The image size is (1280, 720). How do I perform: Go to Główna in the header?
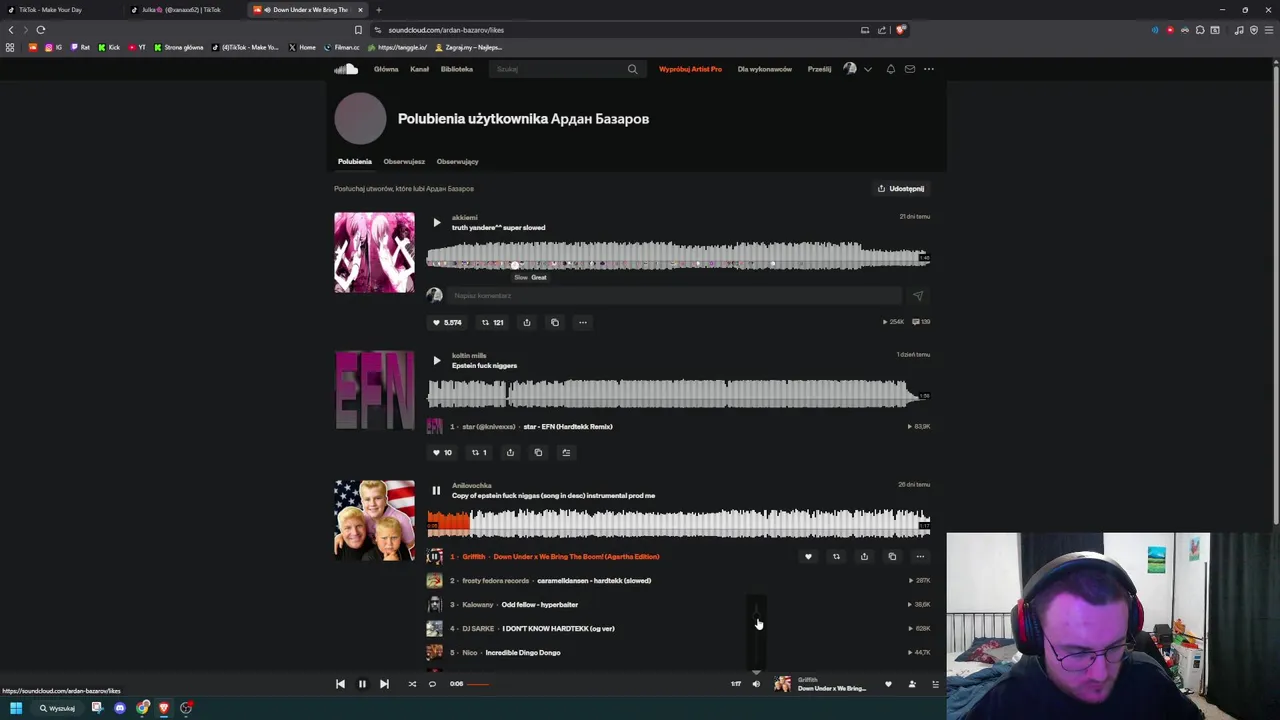click(x=386, y=69)
